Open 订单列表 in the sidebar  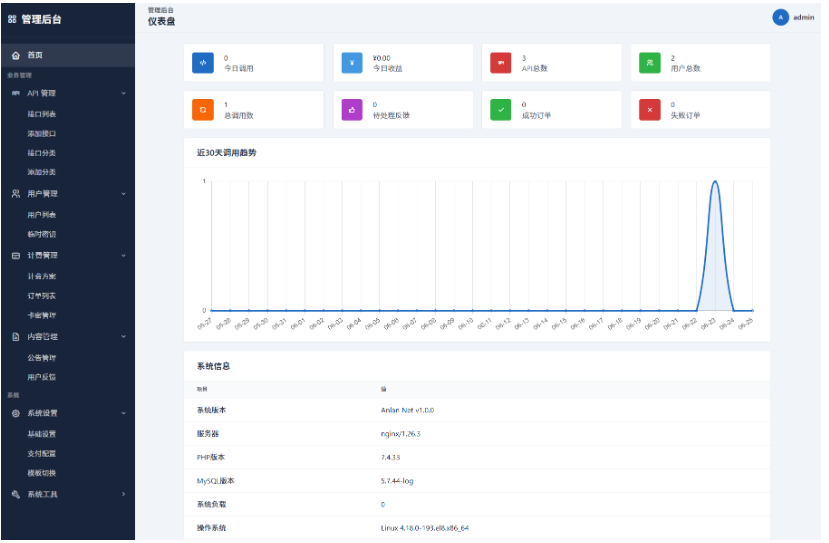click(42, 296)
